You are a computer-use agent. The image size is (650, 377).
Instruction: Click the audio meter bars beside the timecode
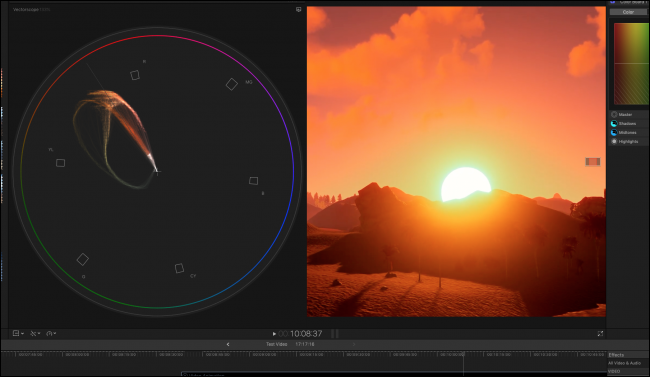(335, 333)
